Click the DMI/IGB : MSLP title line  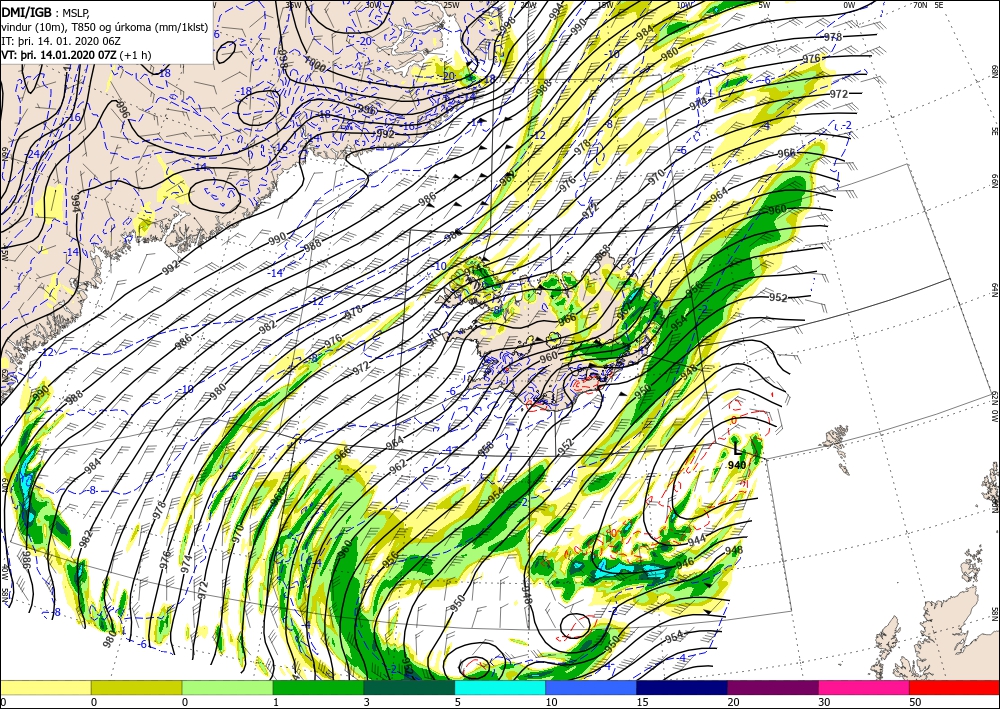pos(45,11)
